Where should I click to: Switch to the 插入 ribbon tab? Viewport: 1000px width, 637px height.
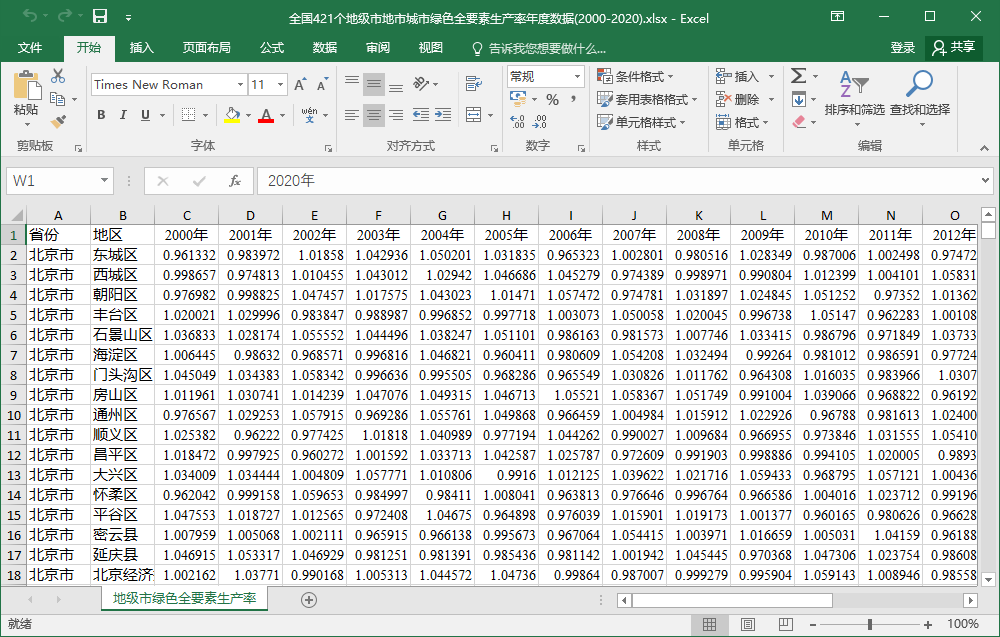pos(142,48)
